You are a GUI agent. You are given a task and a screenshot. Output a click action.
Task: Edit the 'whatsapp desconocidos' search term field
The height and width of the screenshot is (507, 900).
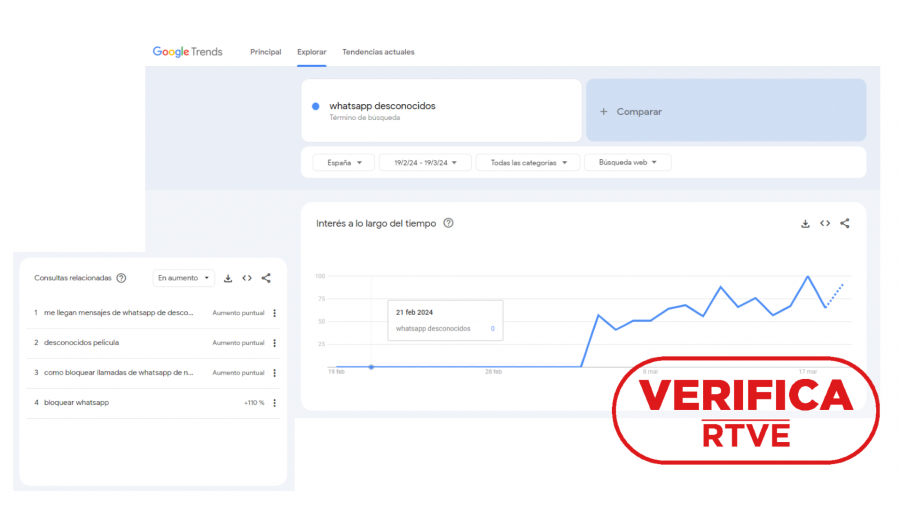(441, 110)
